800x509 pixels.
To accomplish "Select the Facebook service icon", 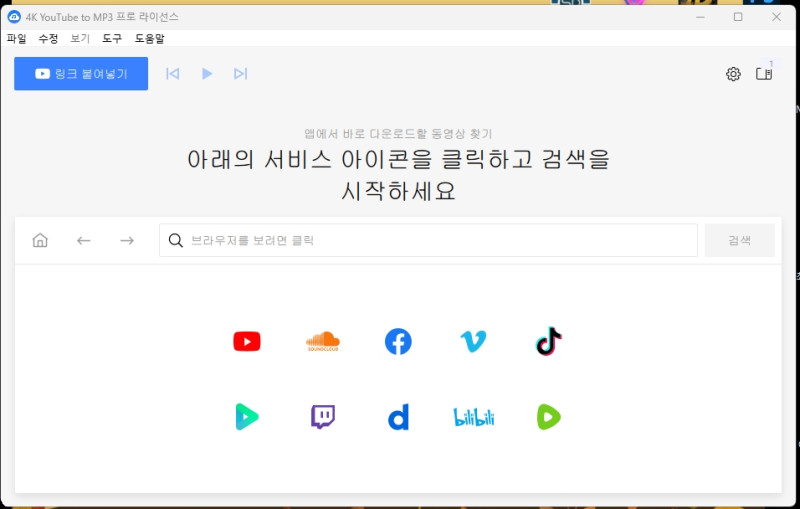I will [398, 342].
